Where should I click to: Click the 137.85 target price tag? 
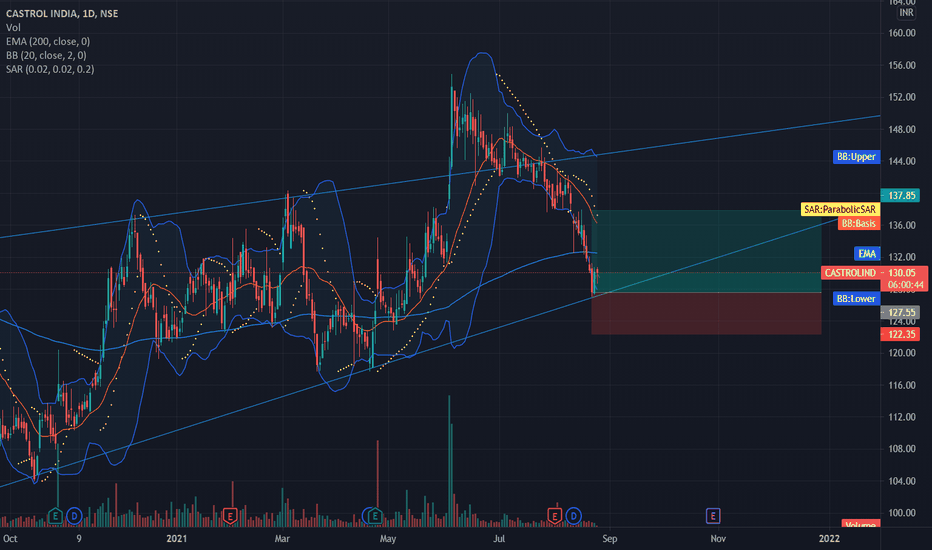tap(900, 196)
